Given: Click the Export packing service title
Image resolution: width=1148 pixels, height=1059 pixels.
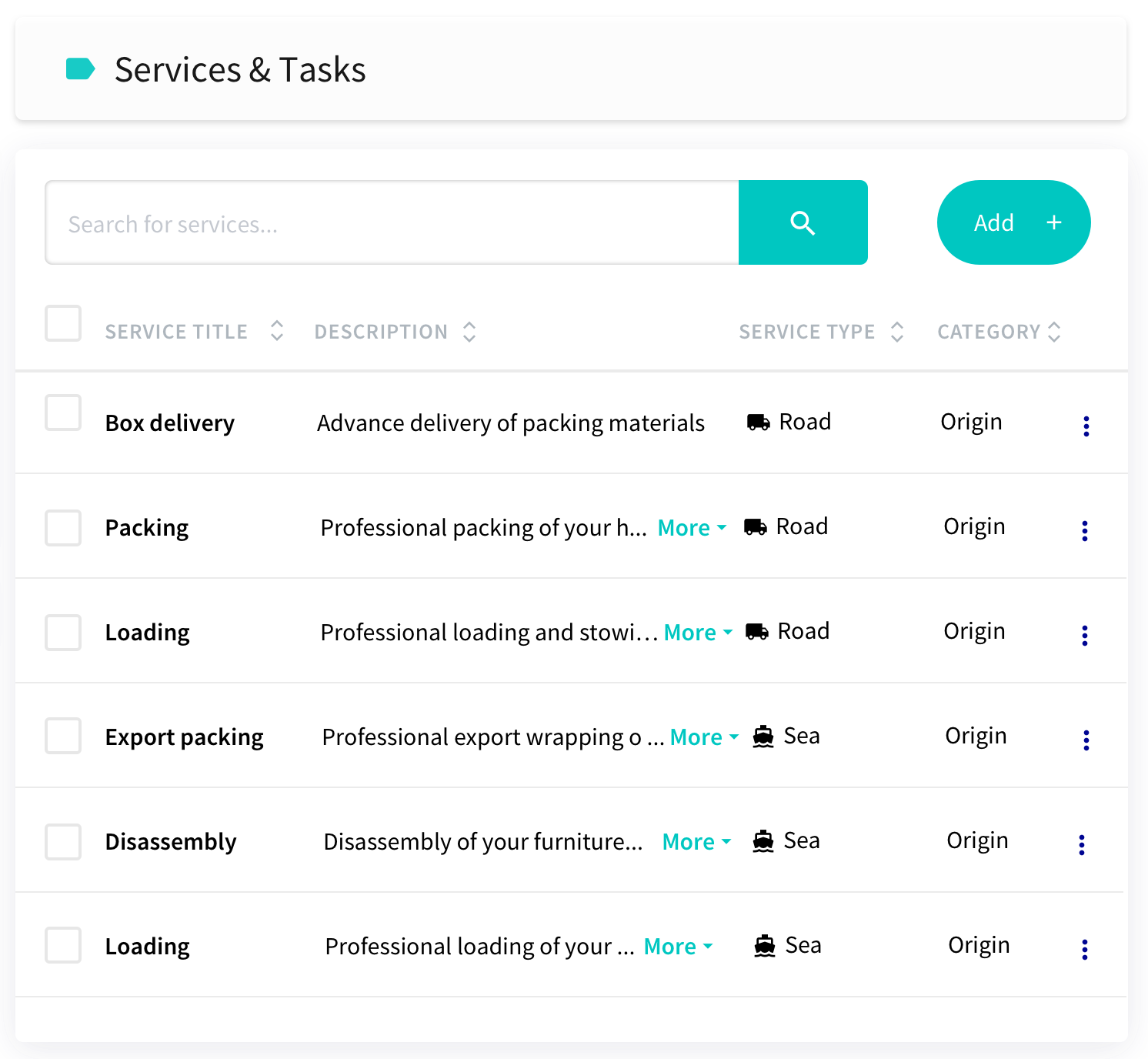Looking at the screenshot, I should 184,737.
